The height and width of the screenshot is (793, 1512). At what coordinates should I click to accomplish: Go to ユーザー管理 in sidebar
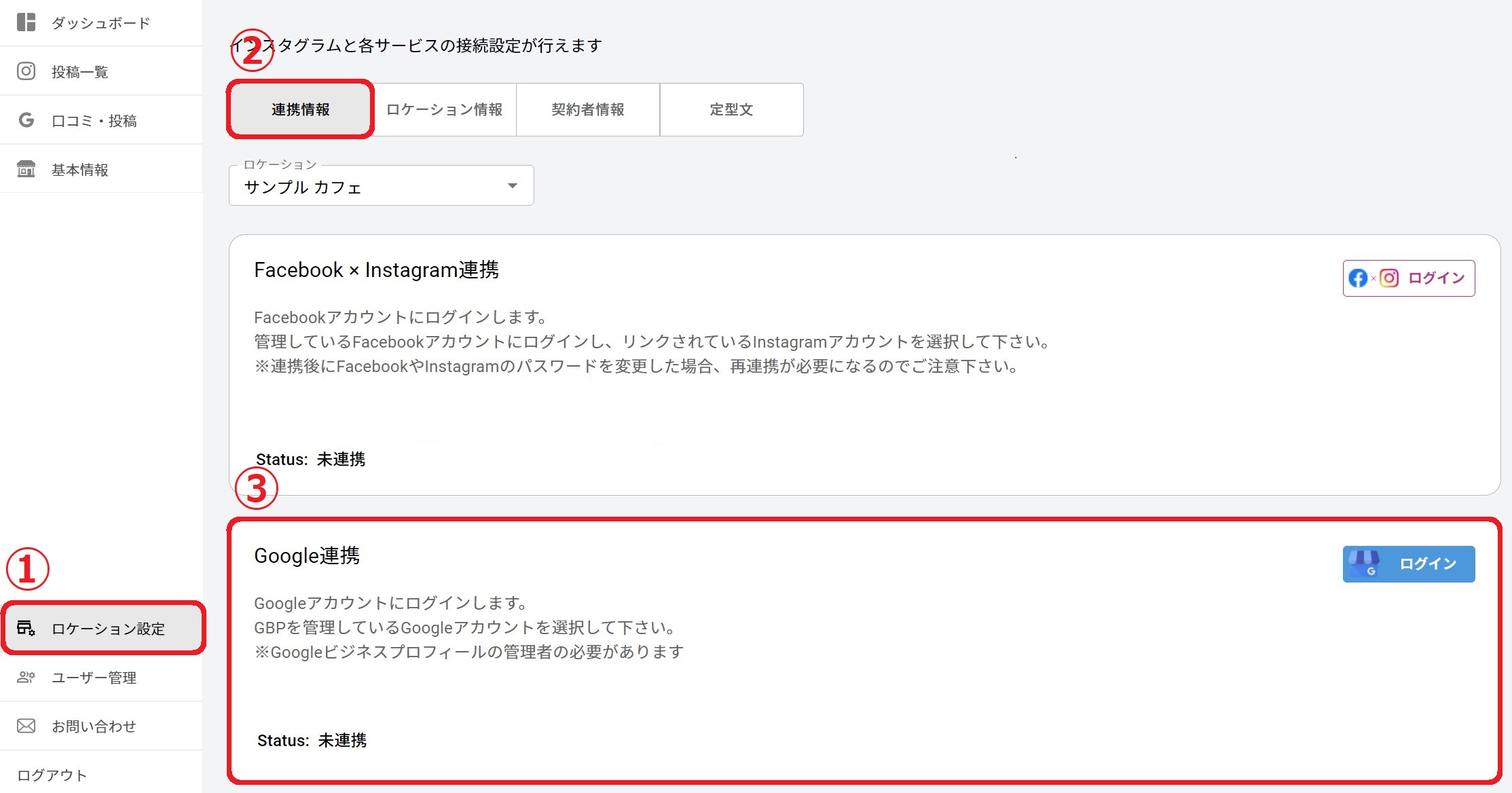coord(94,678)
